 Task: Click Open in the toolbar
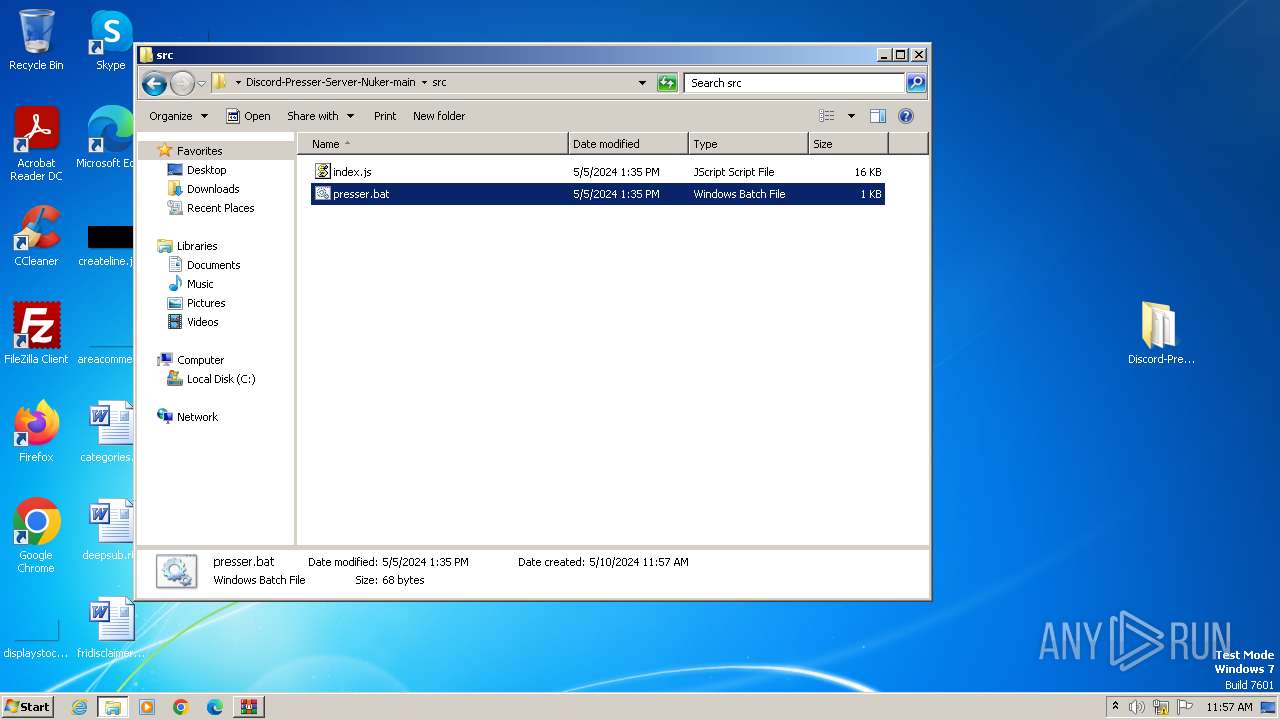tap(248, 116)
